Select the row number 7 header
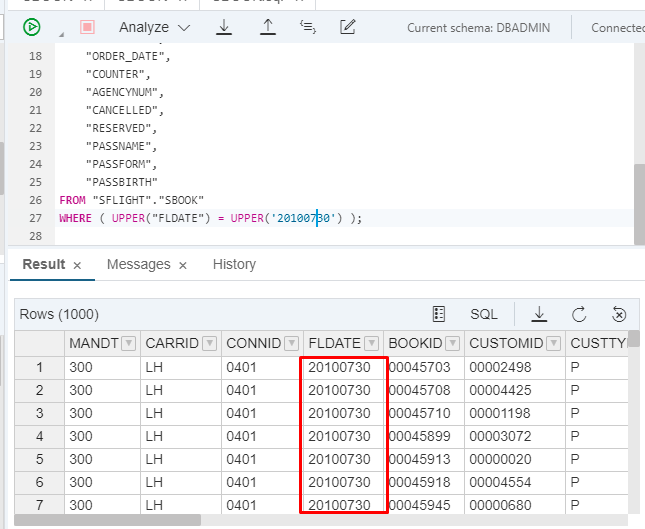The height and width of the screenshot is (529, 645). tap(39, 505)
